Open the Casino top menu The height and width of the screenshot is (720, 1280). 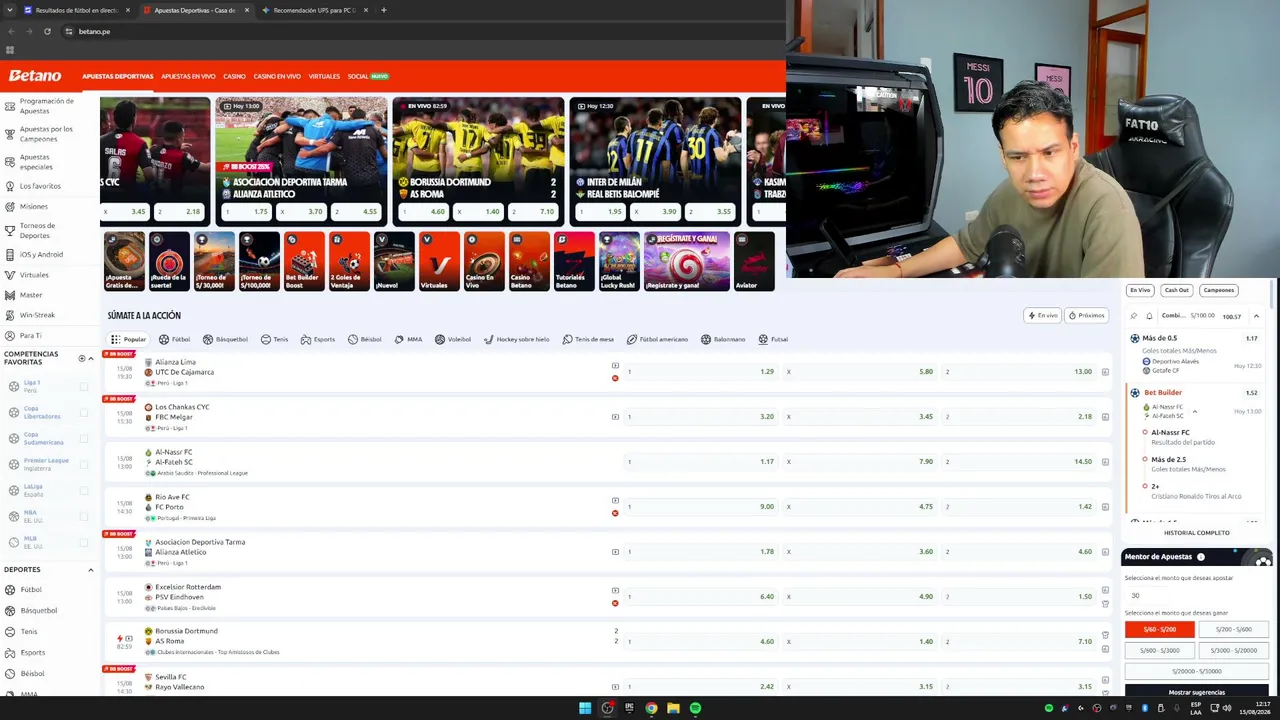pyautogui.click(x=234, y=76)
